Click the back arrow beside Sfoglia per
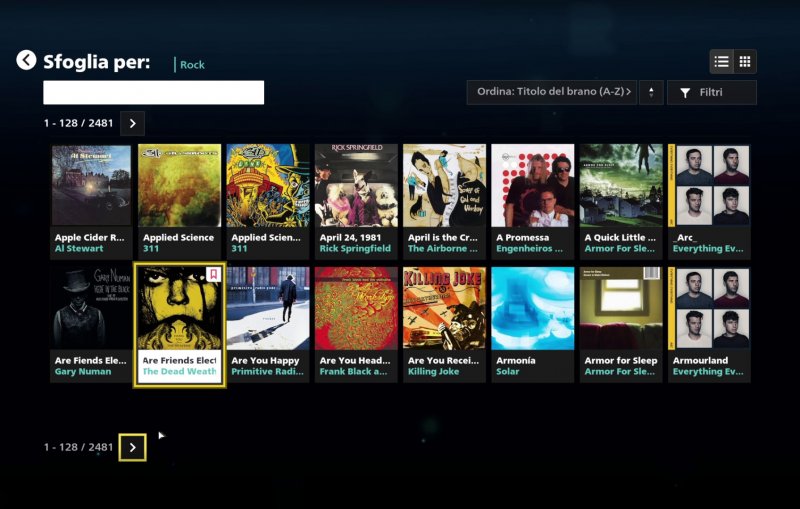 [x=26, y=61]
